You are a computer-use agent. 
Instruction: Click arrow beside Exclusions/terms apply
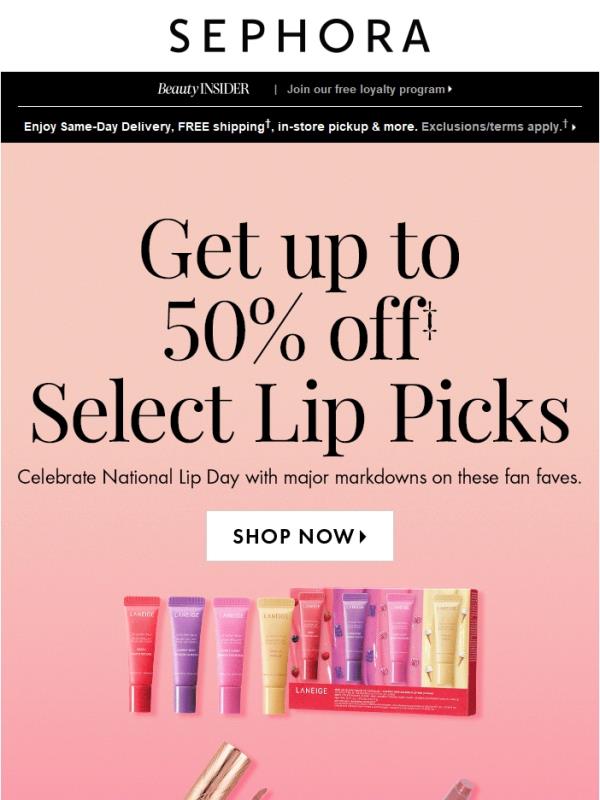click(x=574, y=127)
